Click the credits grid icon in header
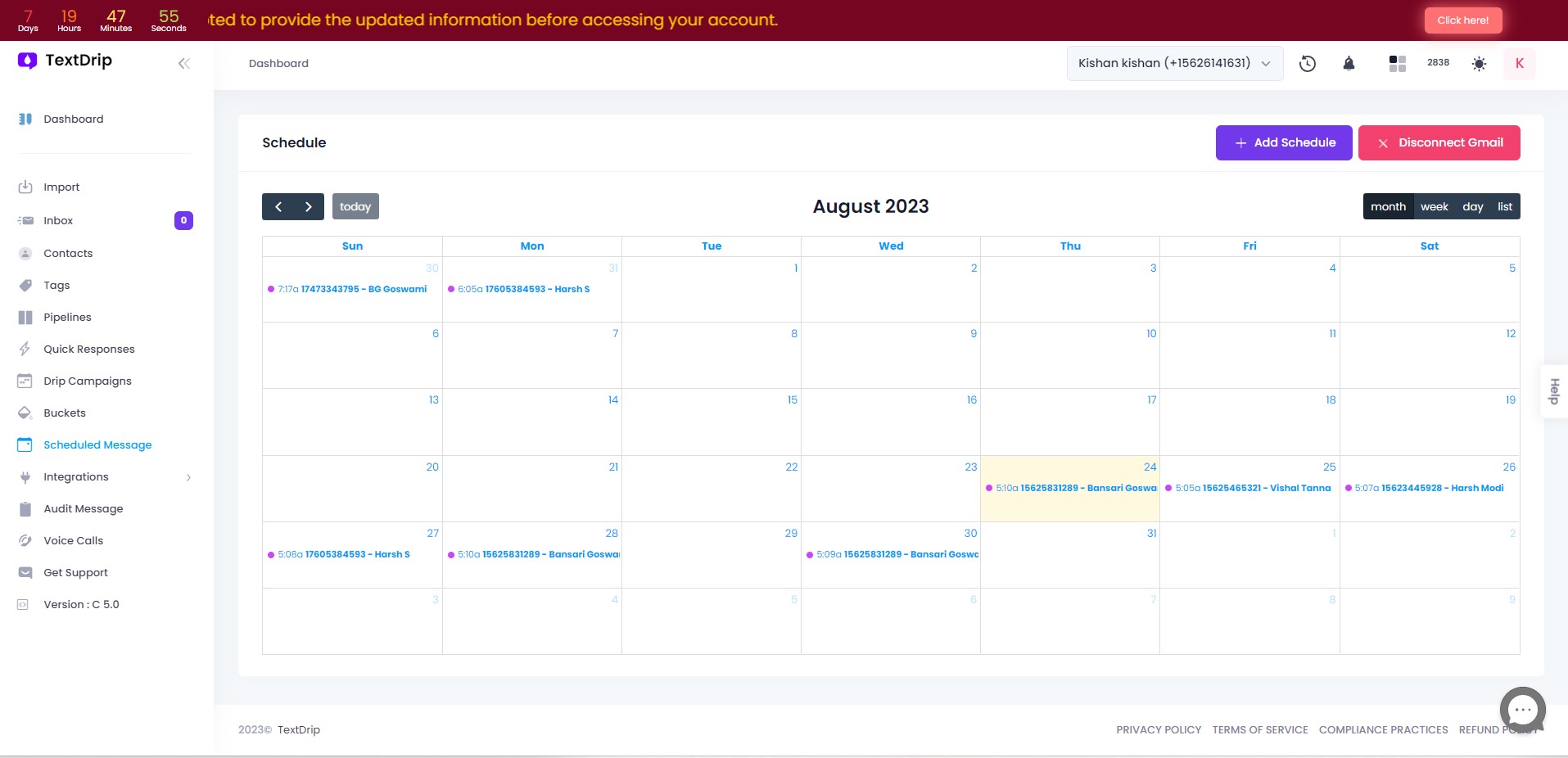This screenshot has width=1568, height=758. [1397, 64]
